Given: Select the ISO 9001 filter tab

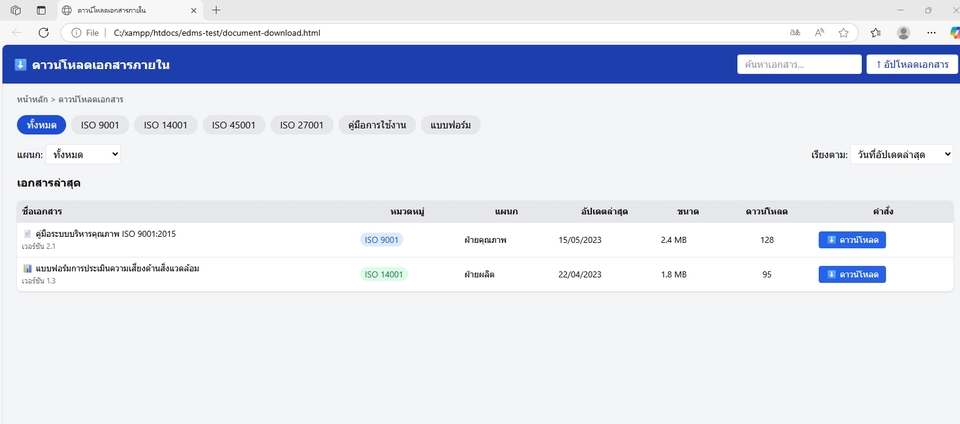Looking at the screenshot, I should [x=98, y=125].
